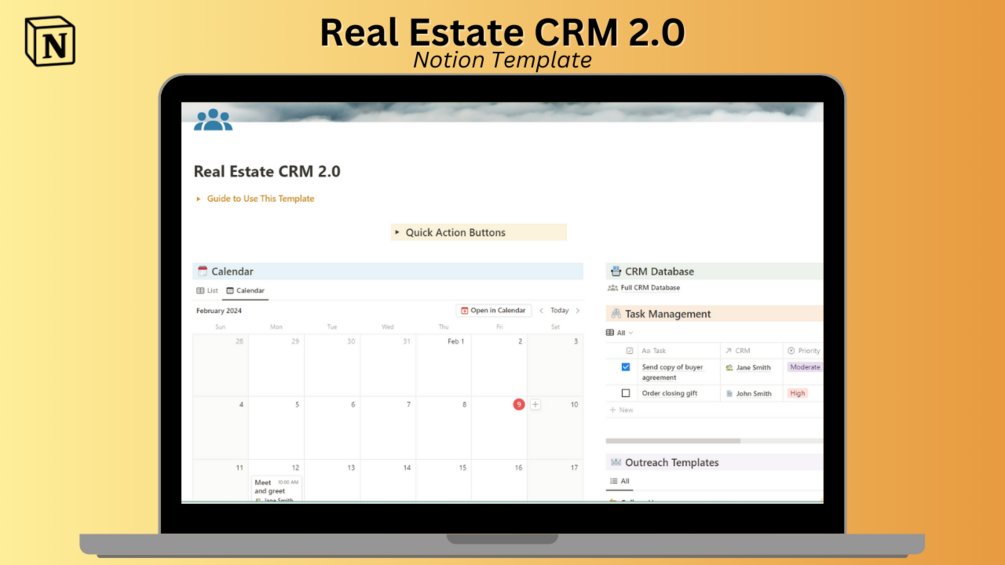Click the red Calendar heading icon
Screen dimensions: 1005x565
(203, 271)
